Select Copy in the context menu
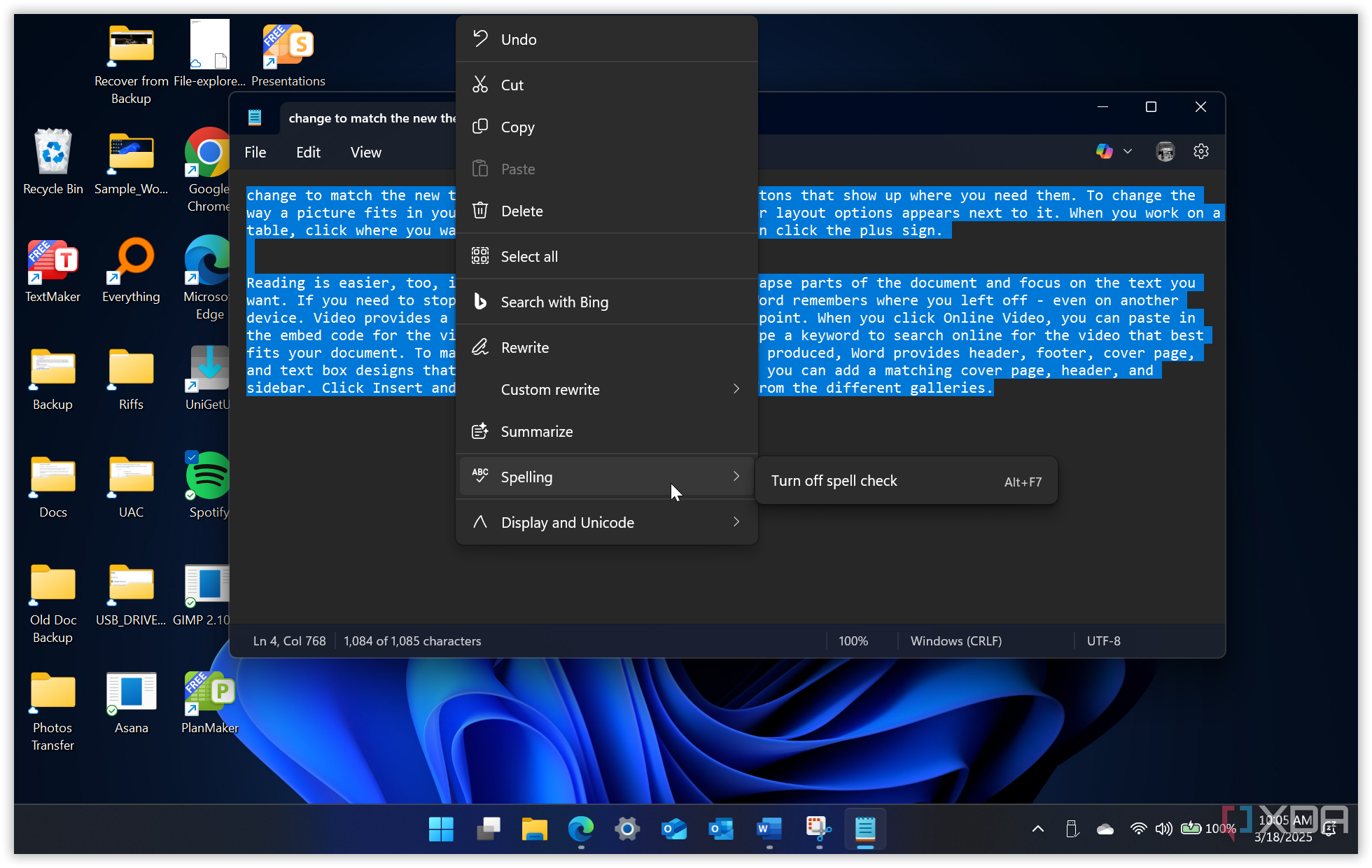The height and width of the screenshot is (868, 1372). point(606,127)
